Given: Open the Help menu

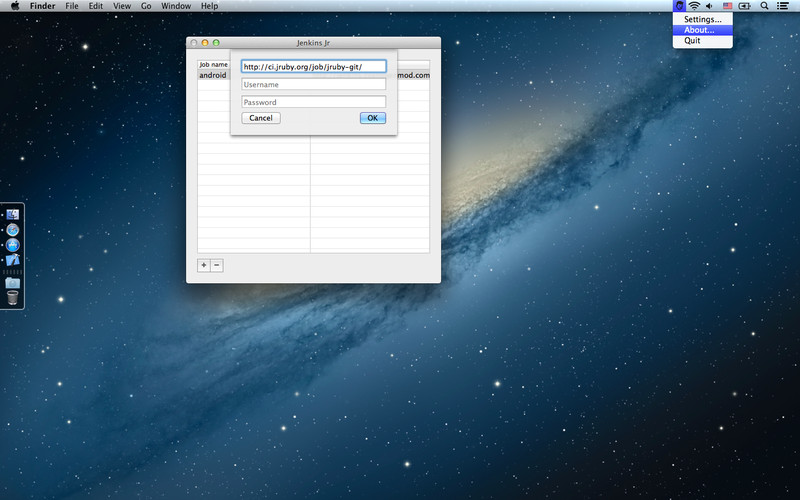Looking at the screenshot, I should point(209,6).
